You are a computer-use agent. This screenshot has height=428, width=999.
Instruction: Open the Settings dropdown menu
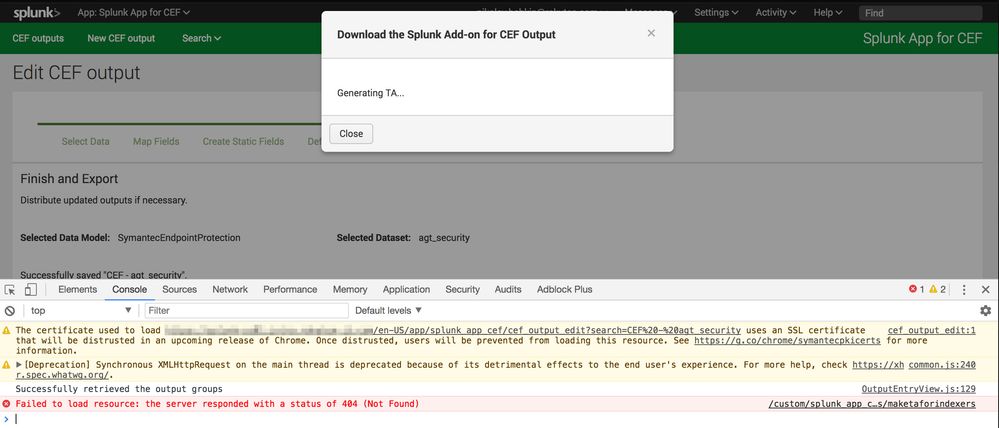pos(716,12)
